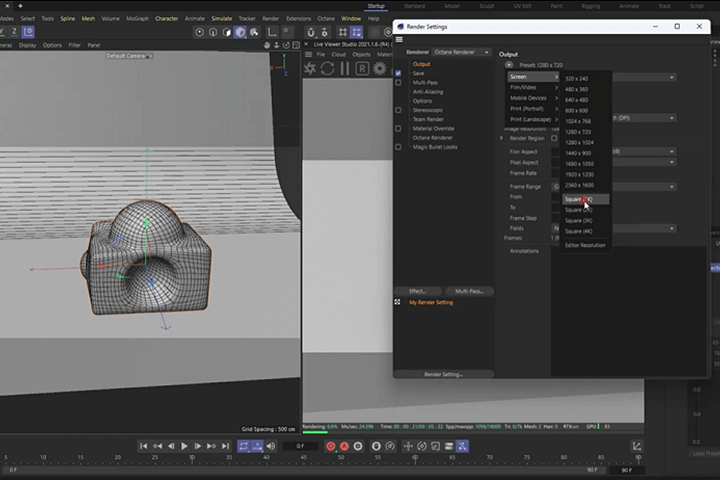Select the Points mode icon
This screenshot has height=480, width=720.
pyautogui.click(x=199, y=32)
